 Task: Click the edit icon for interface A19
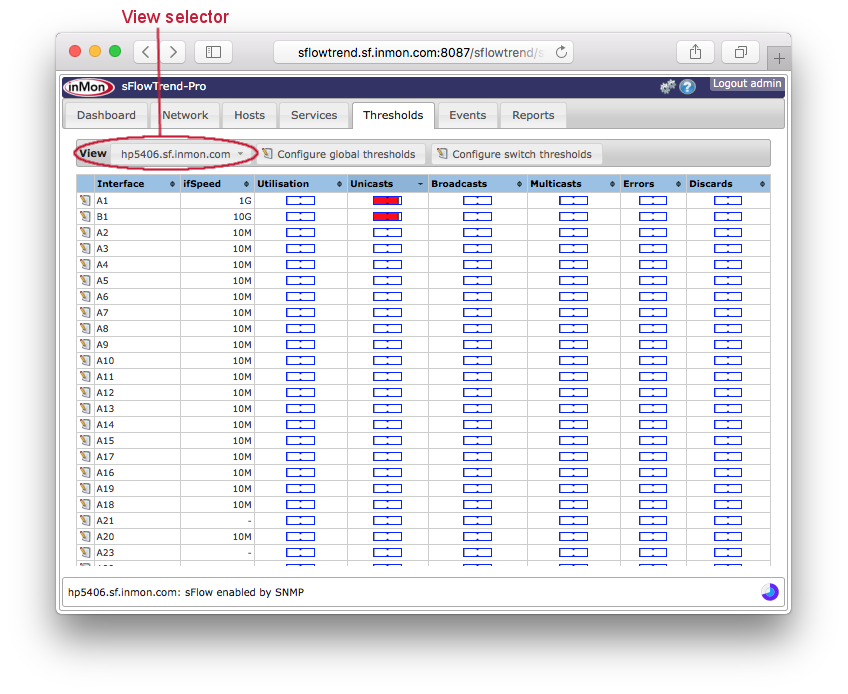coord(85,488)
